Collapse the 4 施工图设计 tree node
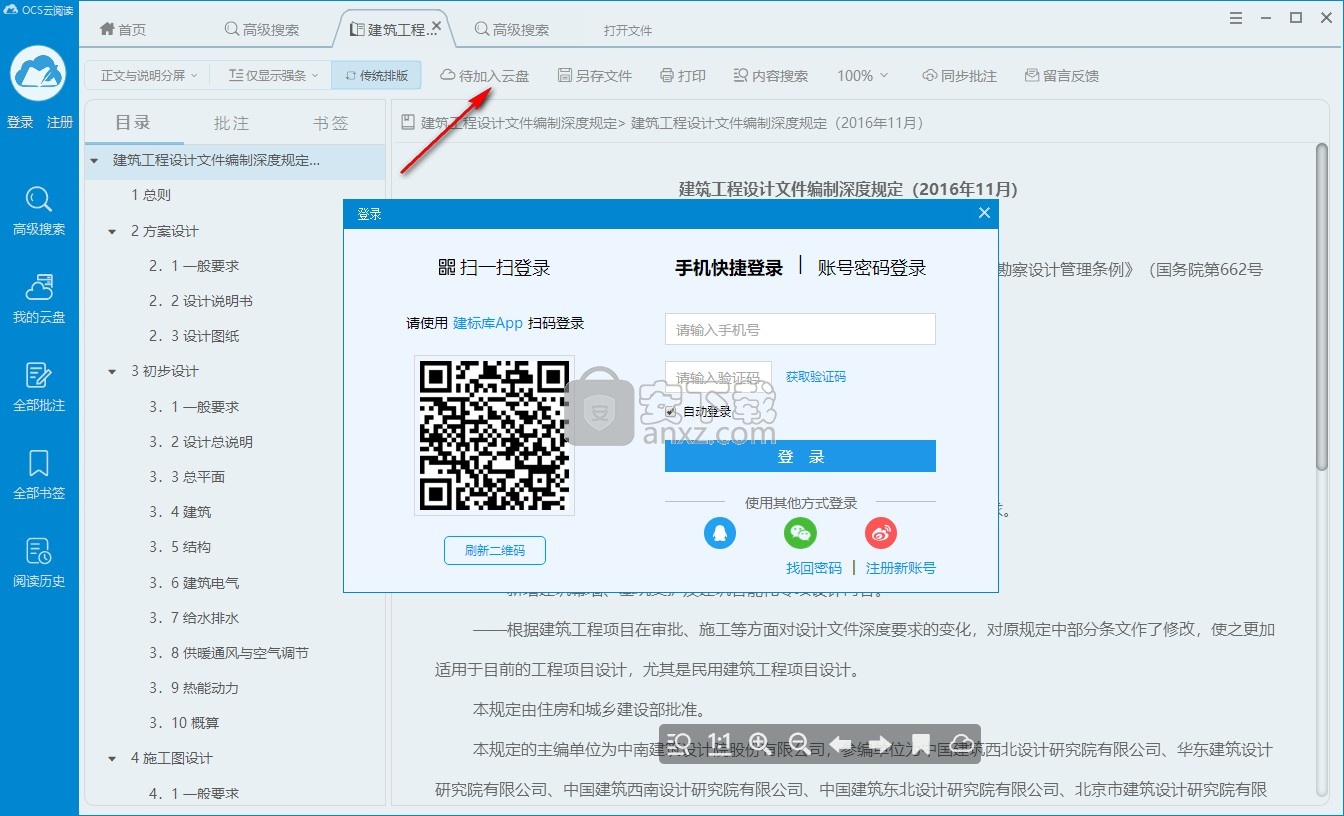 tap(112, 758)
